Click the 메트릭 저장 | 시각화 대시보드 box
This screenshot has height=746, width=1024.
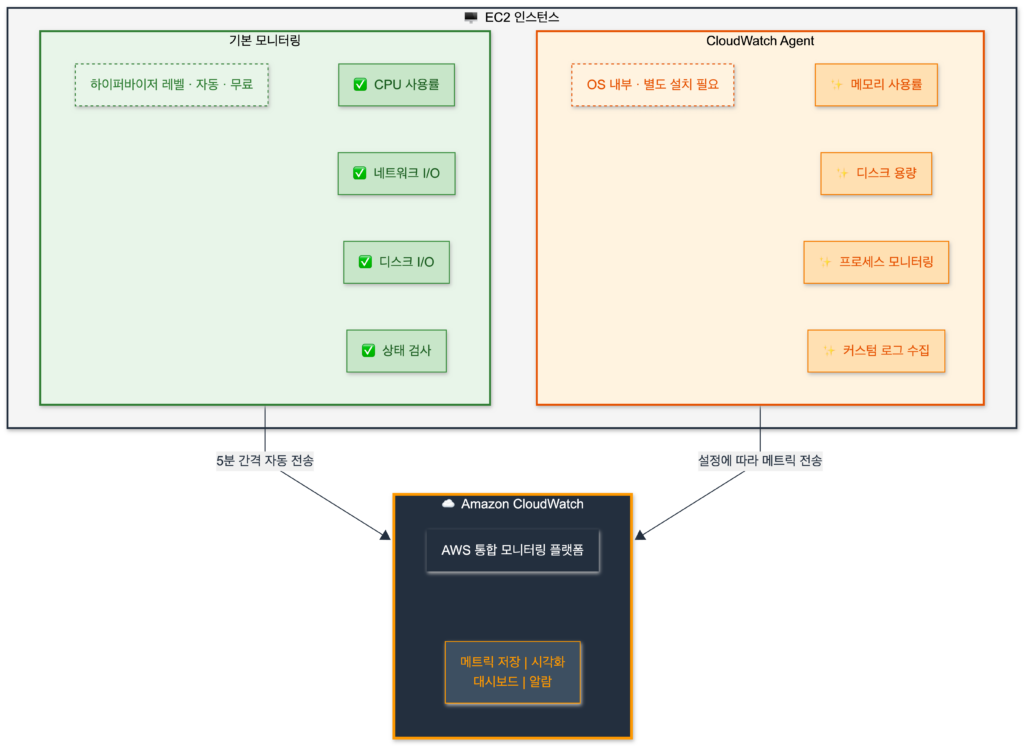(x=512, y=672)
